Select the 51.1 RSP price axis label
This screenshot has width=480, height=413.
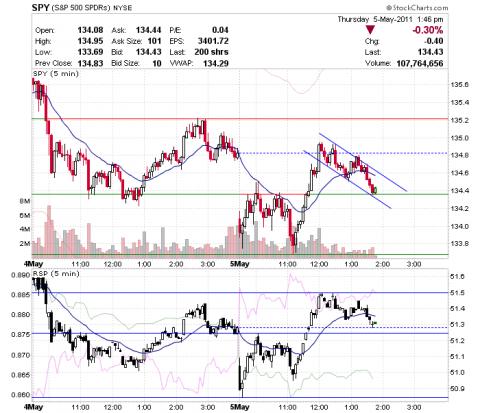(x=457, y=357)
